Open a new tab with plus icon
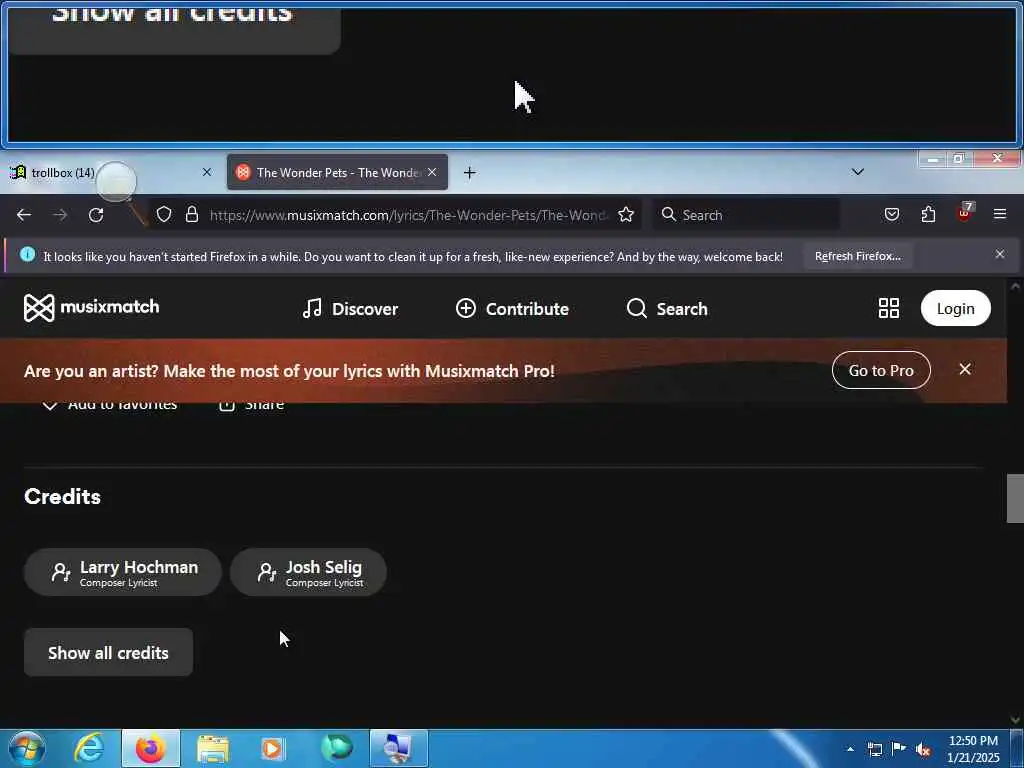Image resolution: width=1024 pixels, height=768 pixels. [470, 172]
